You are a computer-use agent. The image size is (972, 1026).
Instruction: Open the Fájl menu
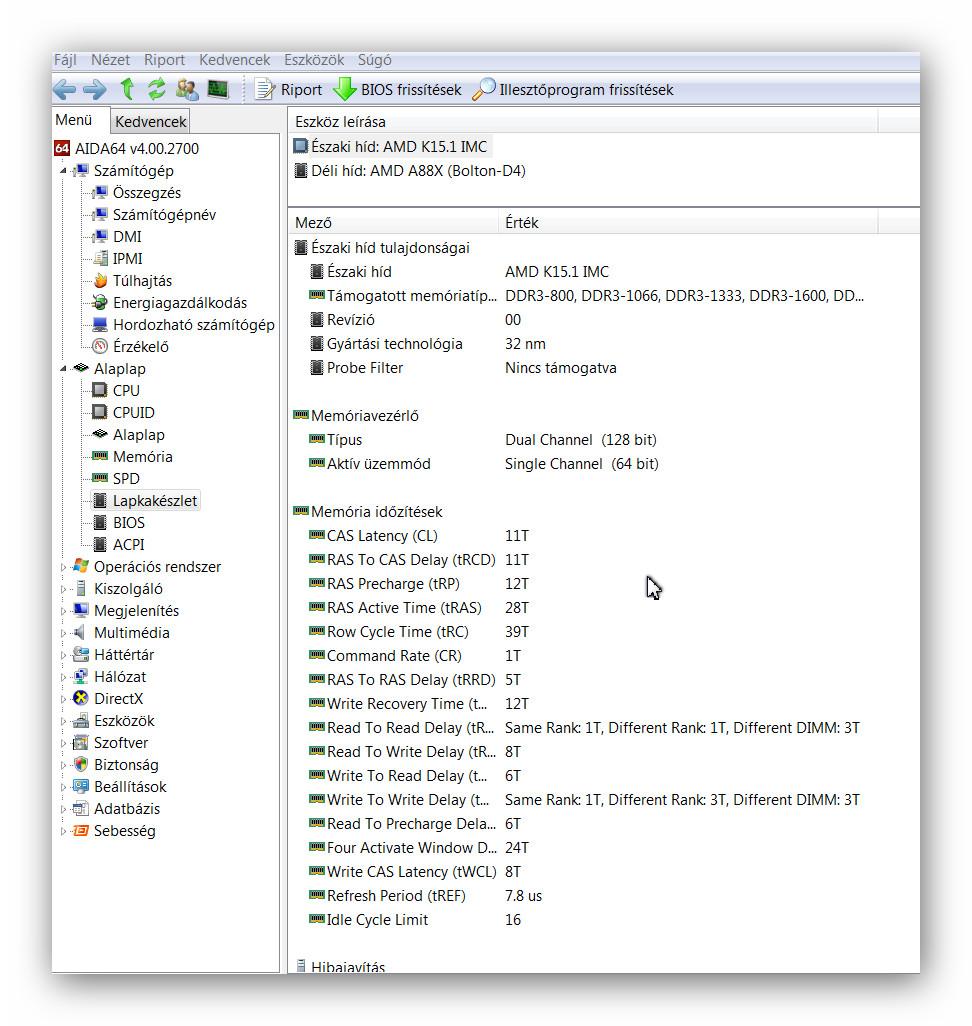[65, 60]
